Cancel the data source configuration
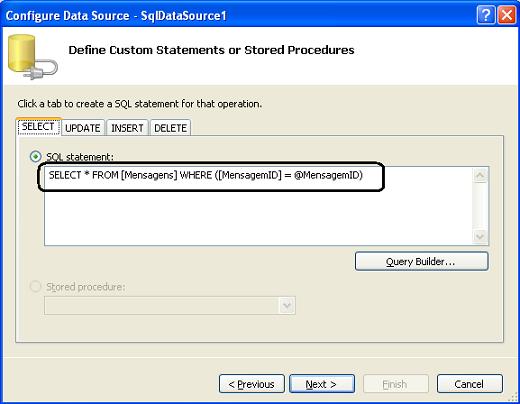The width and height of the screenshot is (520, 404). tap(470, 384)
